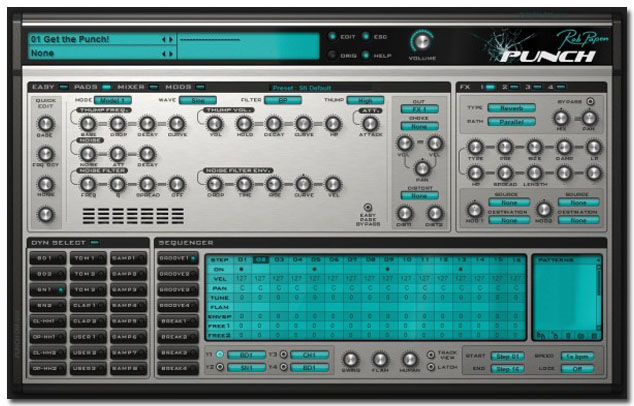
Task: Select track T2 radio button
Action: (220, 367)
